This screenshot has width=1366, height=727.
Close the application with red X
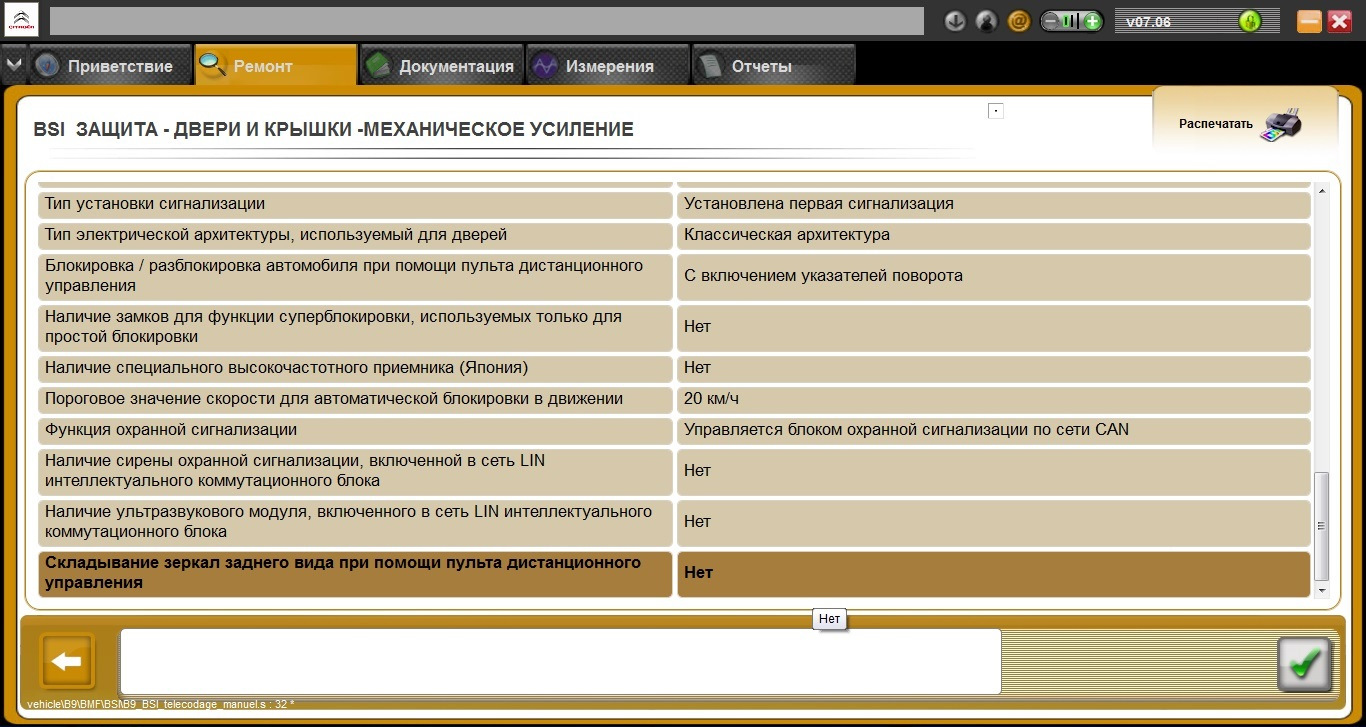pos(1340,21)
